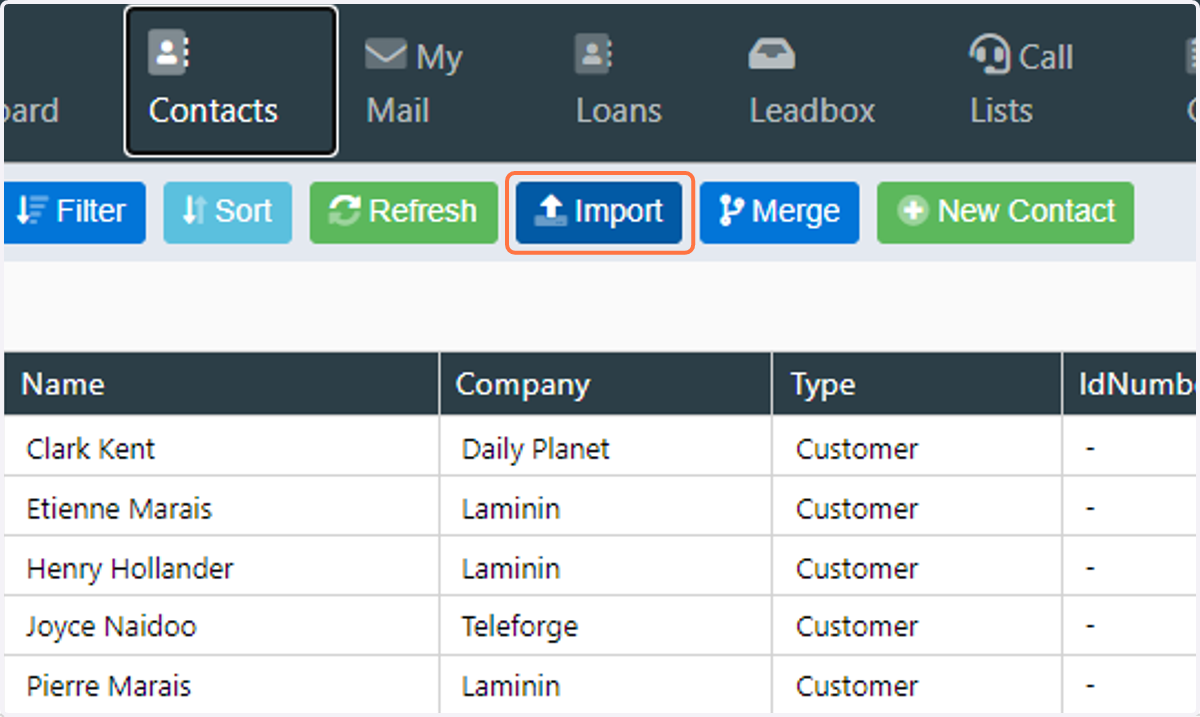Click the Contacts address book icon

coord(169,53)
